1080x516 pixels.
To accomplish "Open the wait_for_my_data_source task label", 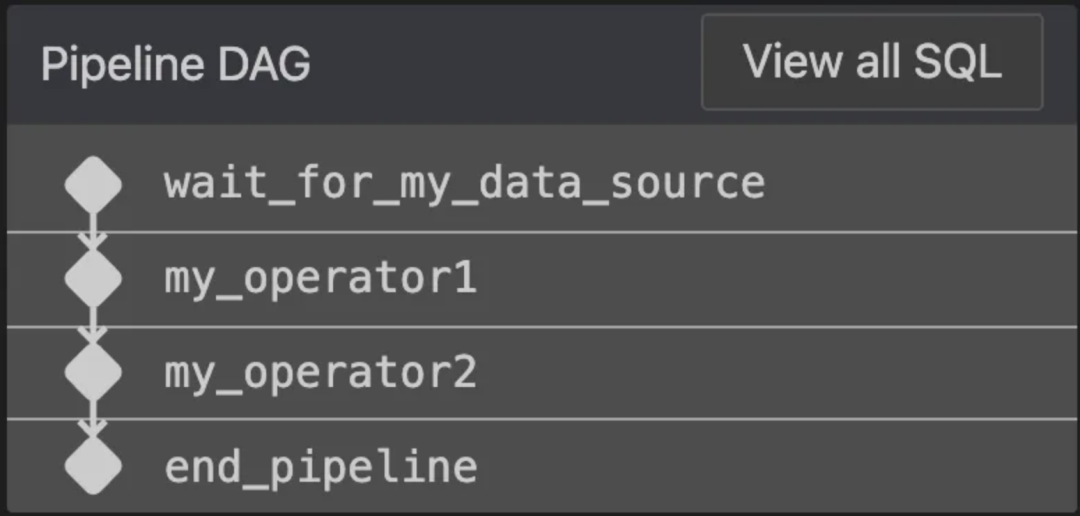I will [x=464, y=184].
